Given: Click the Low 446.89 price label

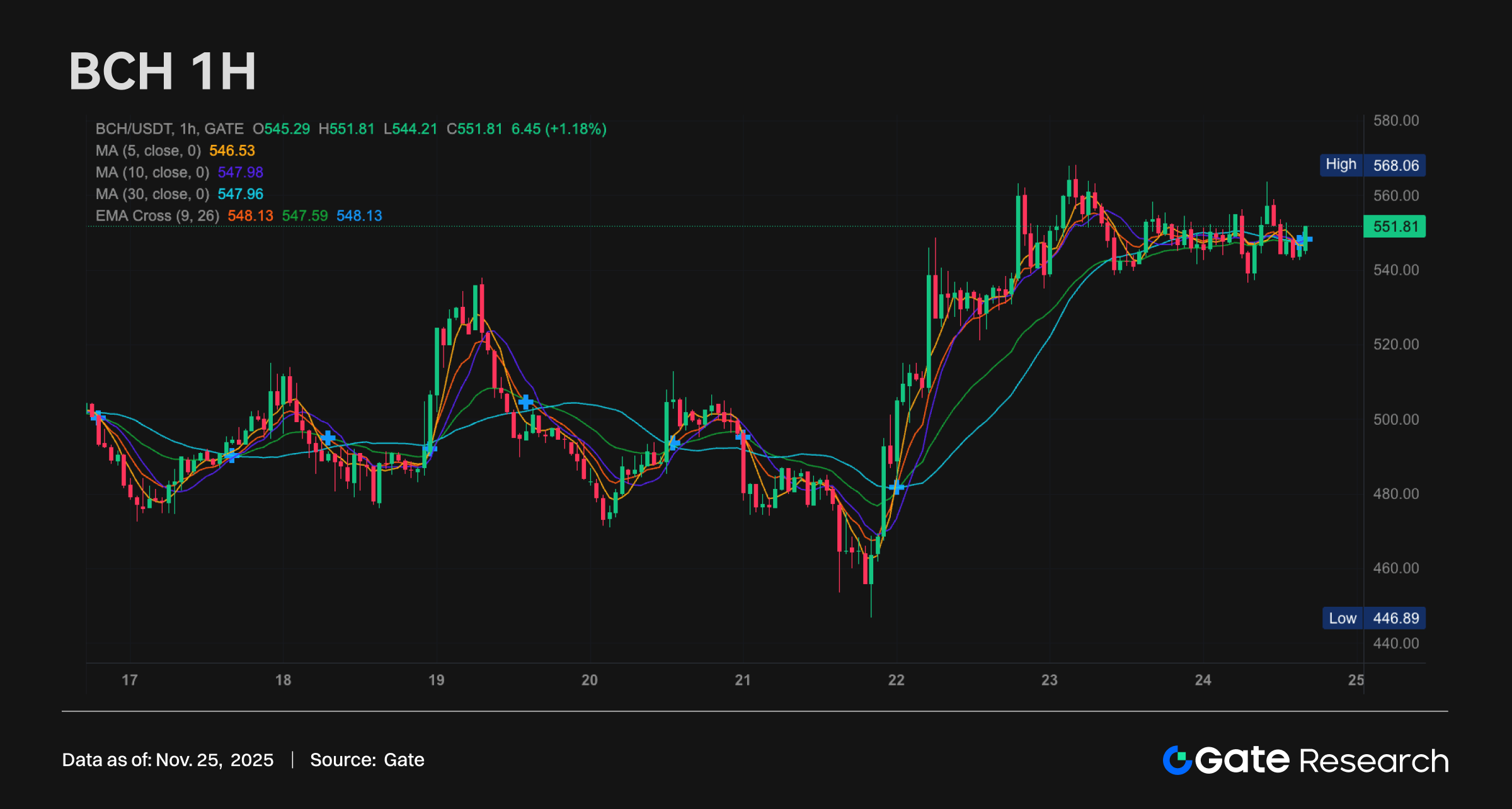Looking at the screenshot, I should (x=1373, y=618).
